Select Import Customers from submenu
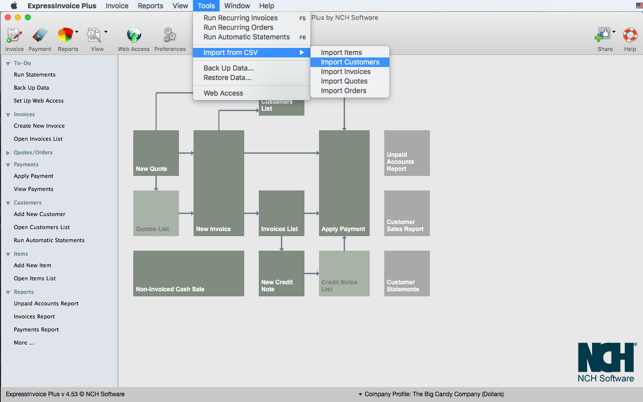 pyautogui.click(x=349, y=62)
